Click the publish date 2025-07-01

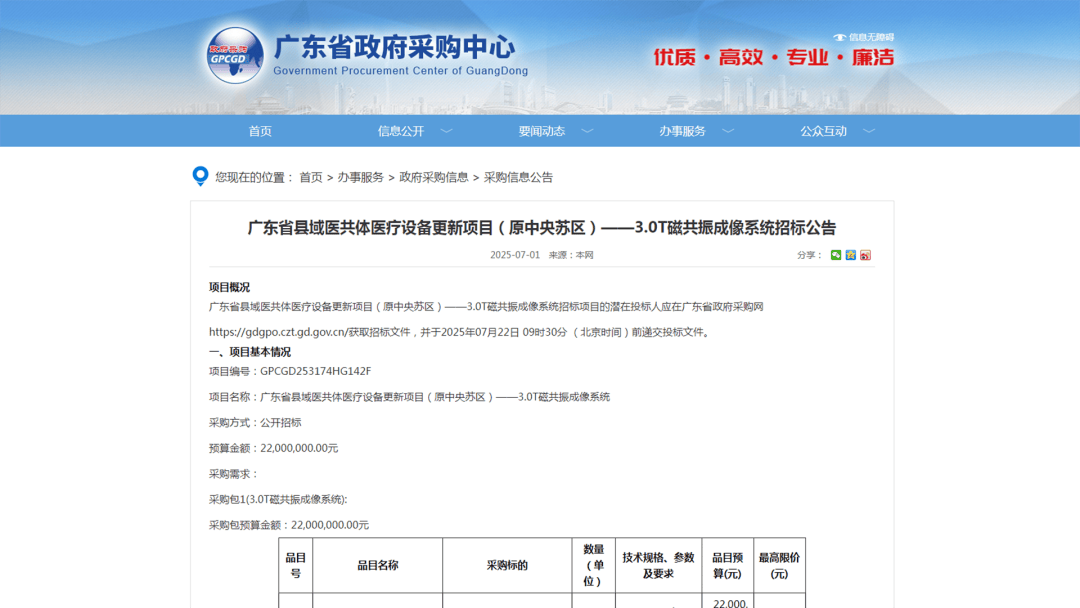[515, 255]
